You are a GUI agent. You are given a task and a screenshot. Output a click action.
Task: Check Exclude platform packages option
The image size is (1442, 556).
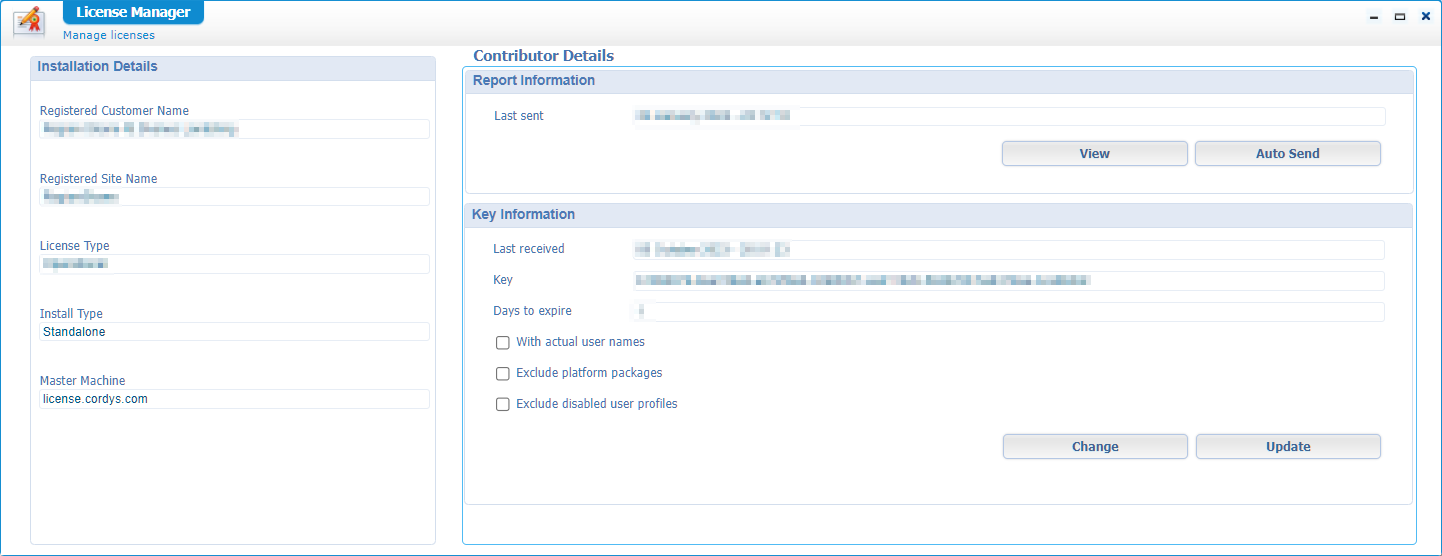click(x=503, y=374)
